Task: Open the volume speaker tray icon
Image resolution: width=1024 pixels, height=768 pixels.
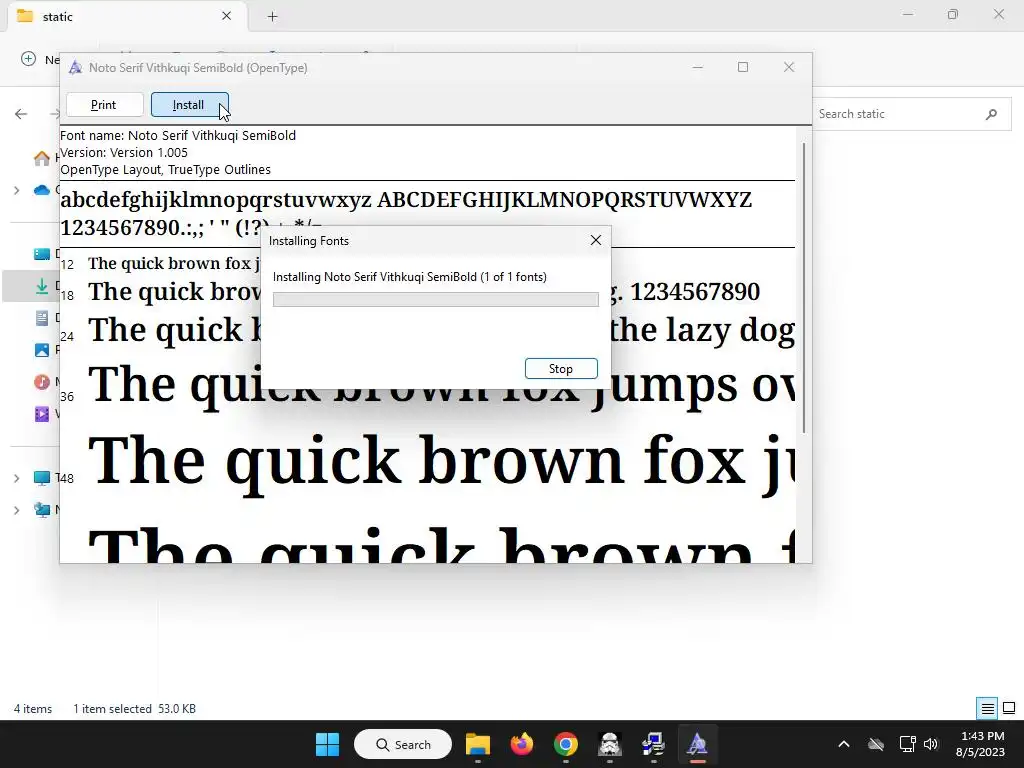Action: pyautogui.click(x=931, y=744)
